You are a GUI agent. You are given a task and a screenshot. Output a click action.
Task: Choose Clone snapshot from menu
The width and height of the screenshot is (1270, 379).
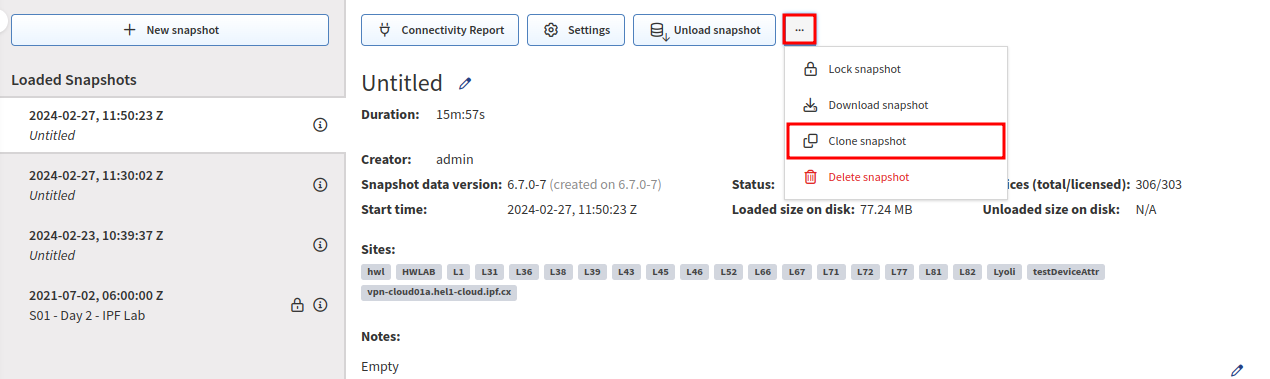pyautogui.click(x=896, y=141)
